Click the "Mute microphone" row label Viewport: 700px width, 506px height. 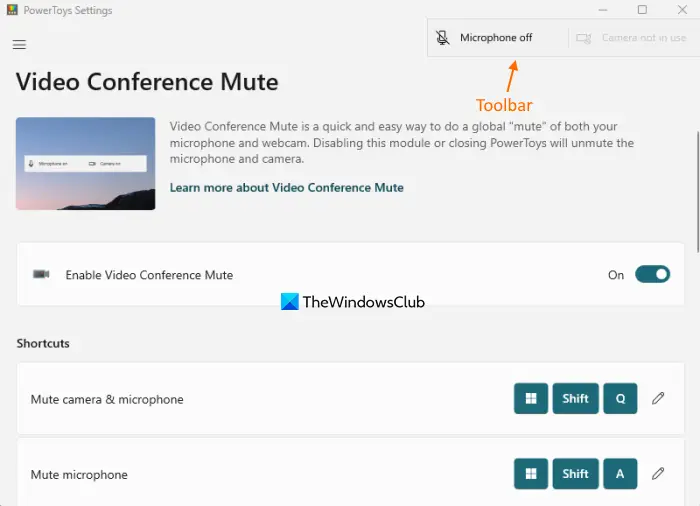coord(79,475)
